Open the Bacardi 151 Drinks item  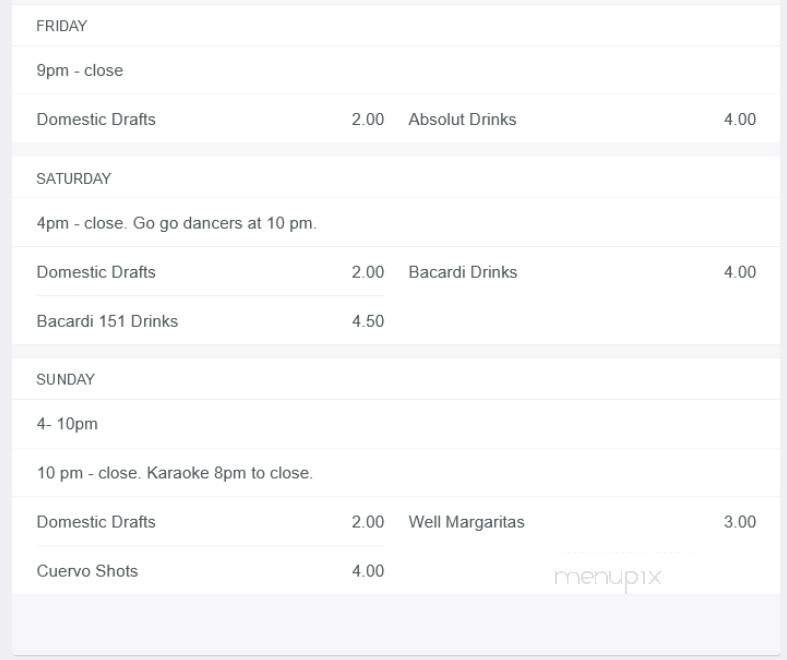107,321
